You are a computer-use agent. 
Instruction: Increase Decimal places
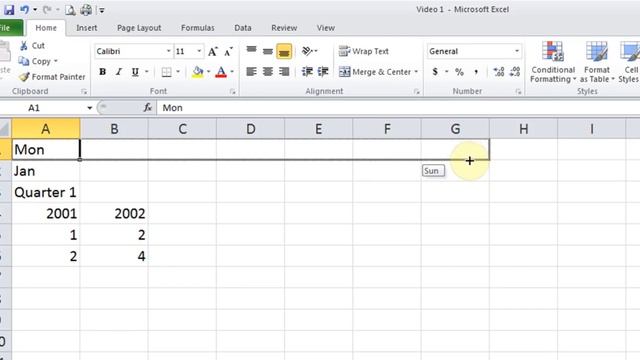pos(499,72)
